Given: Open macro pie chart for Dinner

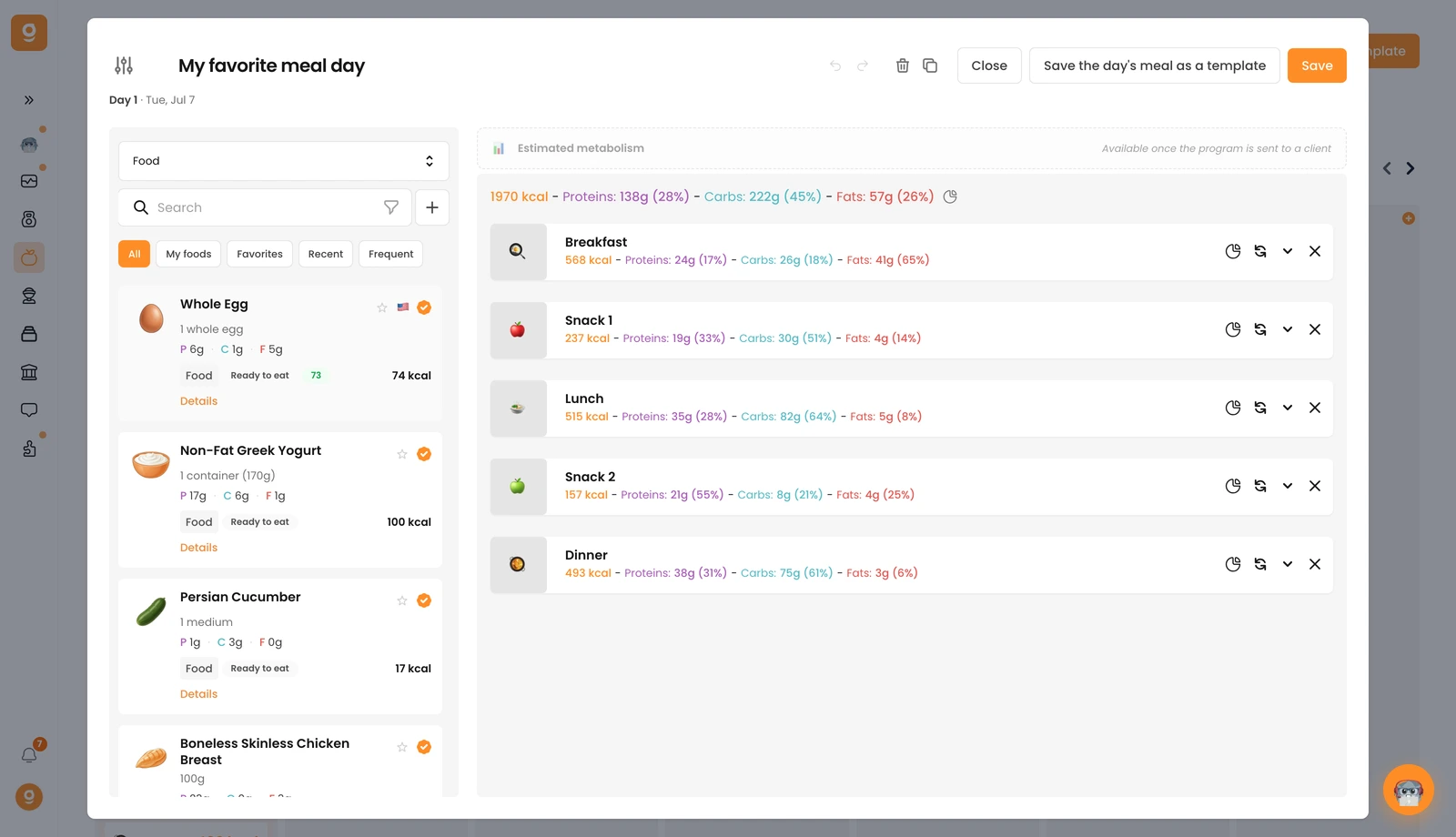Looking at the screenshot, I should [1233, 564].
